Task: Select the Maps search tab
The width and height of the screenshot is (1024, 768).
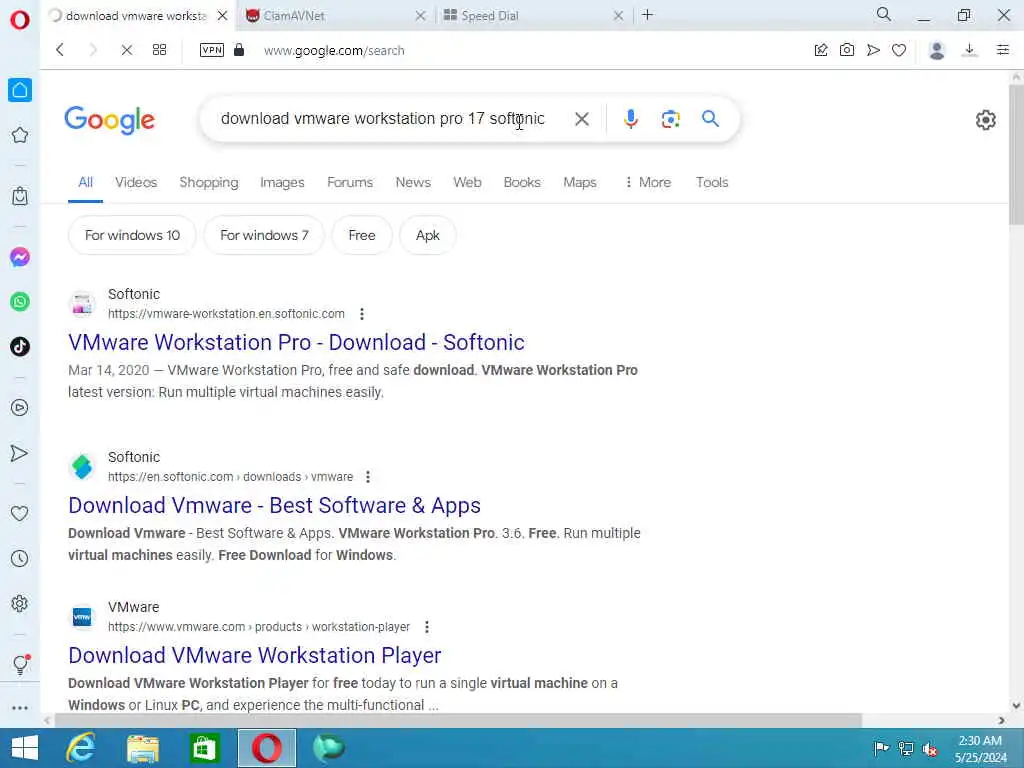Action: pyautogui.click(x=580, y=182)
